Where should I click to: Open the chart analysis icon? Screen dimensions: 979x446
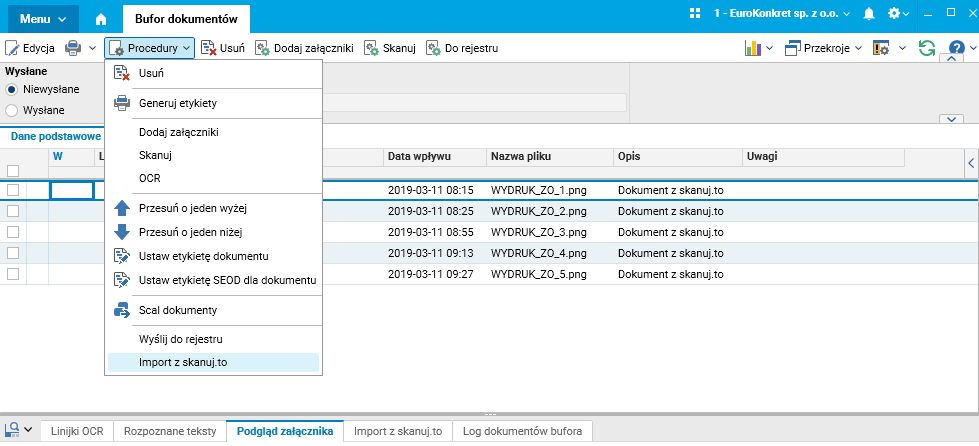click(754, 48)
